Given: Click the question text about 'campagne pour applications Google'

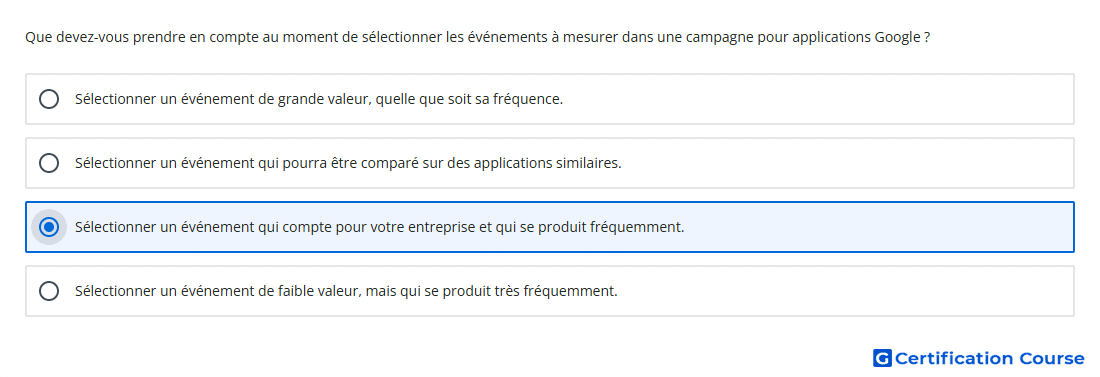Looking at the screenshot, I should point(478,37).
